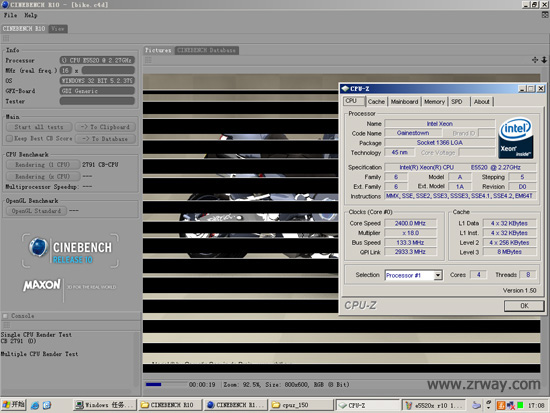550x413 pixels.
Task: Switch to the View tab
Action: pos(58,29)
